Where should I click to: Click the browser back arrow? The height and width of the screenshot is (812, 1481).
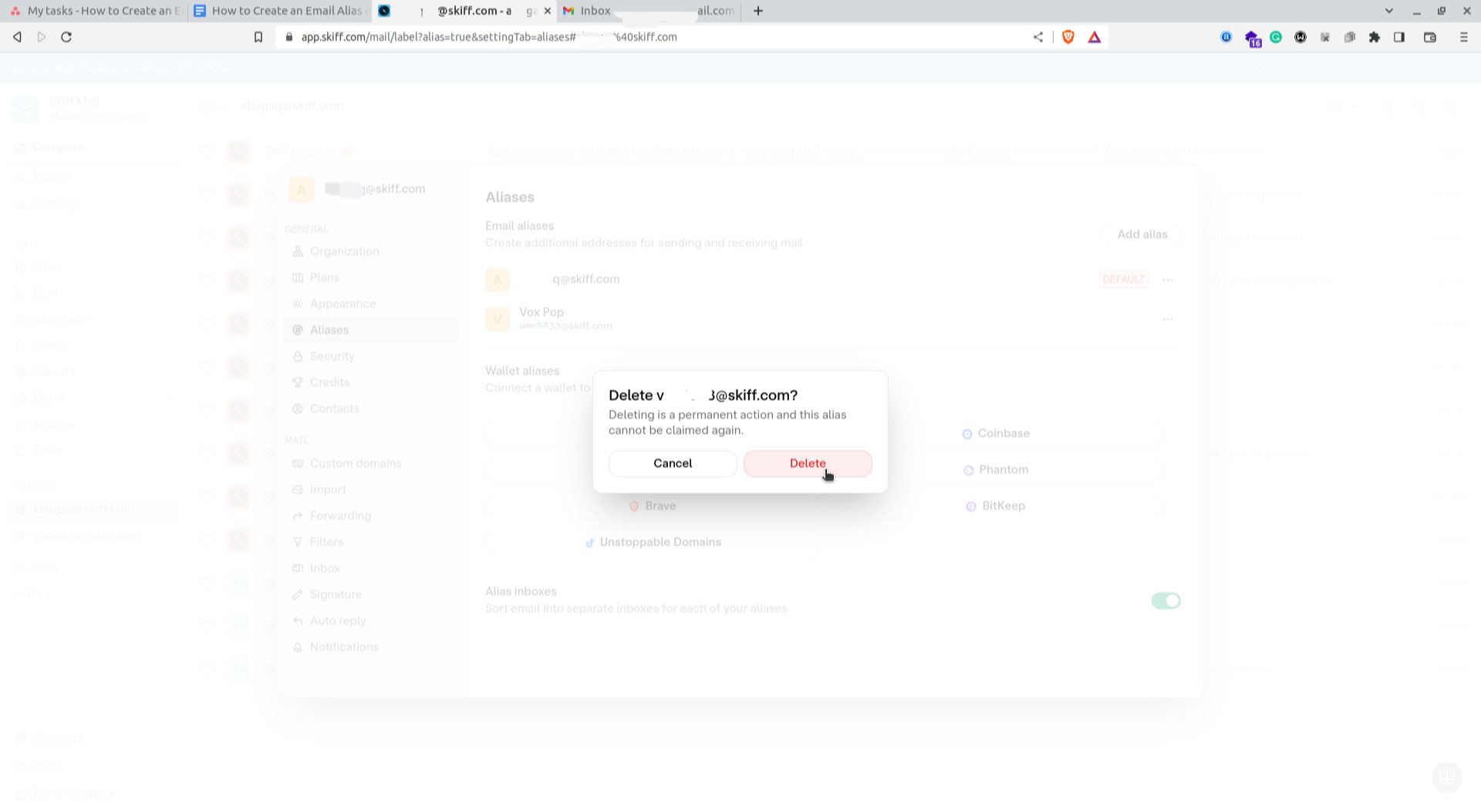pos(17,37)
